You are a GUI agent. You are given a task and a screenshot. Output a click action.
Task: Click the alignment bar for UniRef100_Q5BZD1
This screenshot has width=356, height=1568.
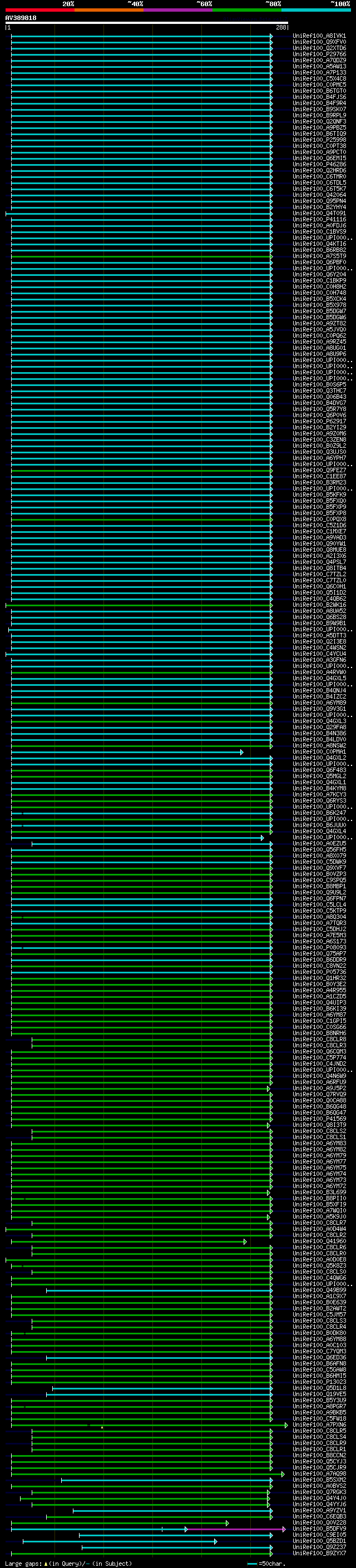click(x=118, y=1541)
